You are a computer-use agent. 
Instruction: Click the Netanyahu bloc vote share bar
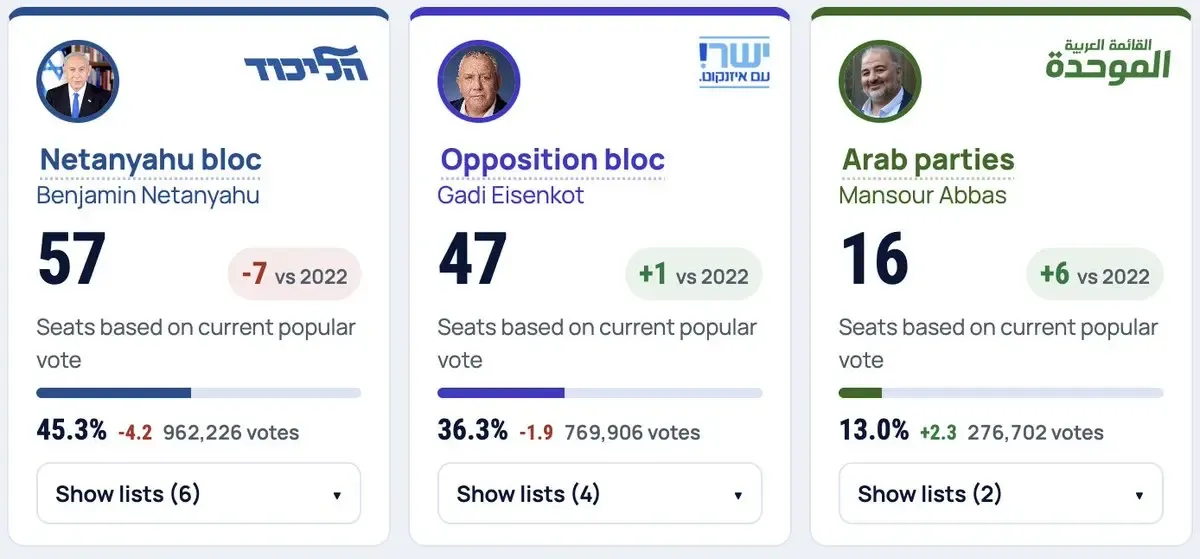(x=199, y=393)
